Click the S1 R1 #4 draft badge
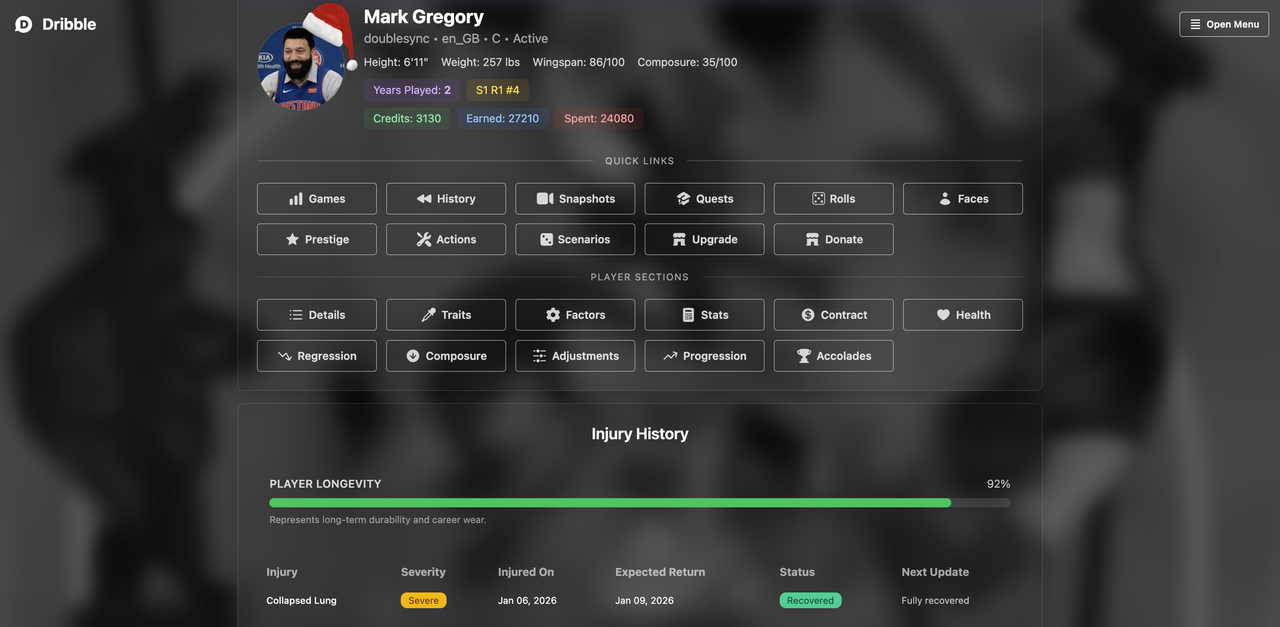The width and height of the screenshot is (1280, 627). pyautogui.click(x=498, y=90)
